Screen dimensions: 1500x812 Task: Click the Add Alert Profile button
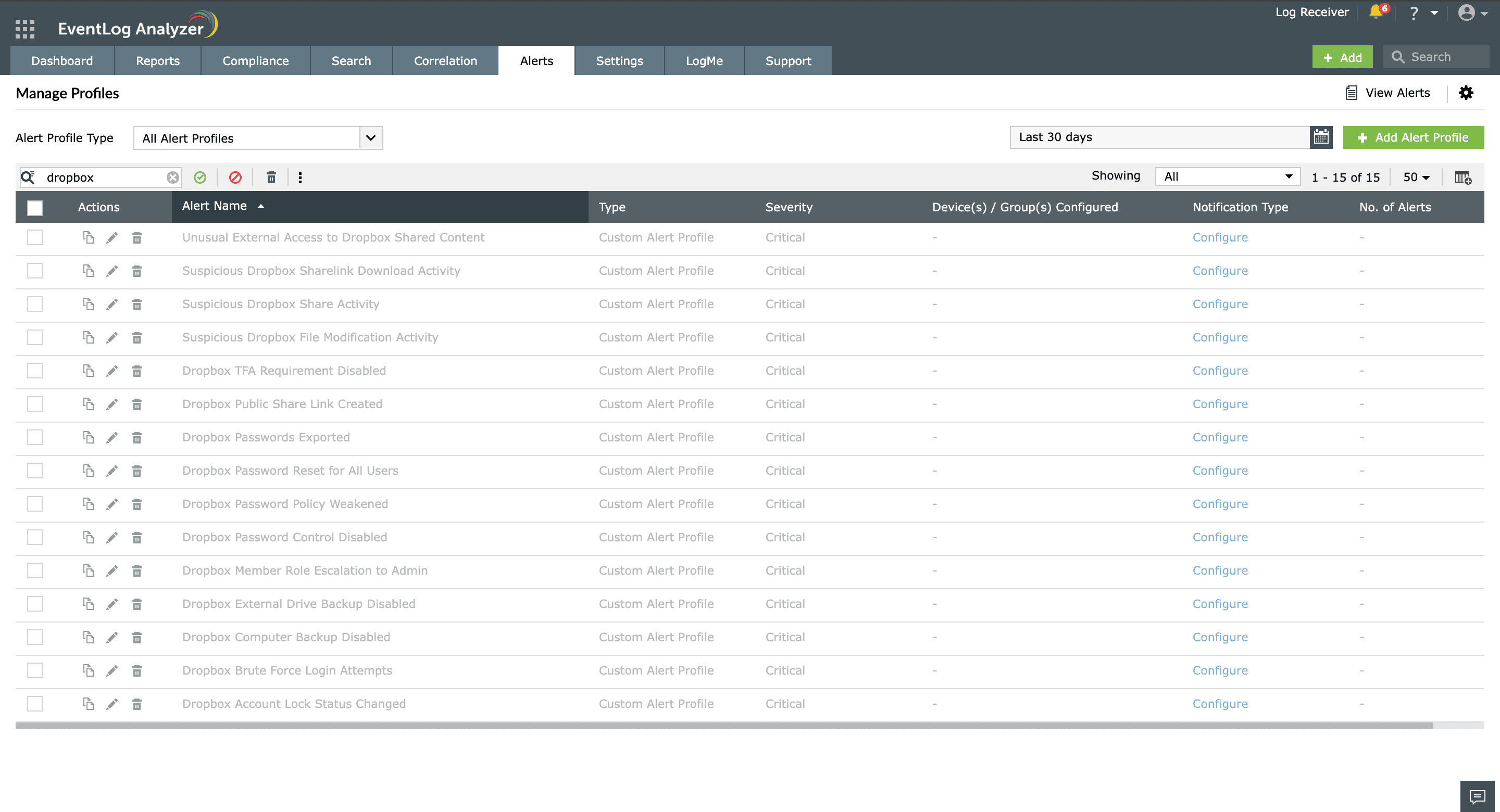tap(1412, 138)
